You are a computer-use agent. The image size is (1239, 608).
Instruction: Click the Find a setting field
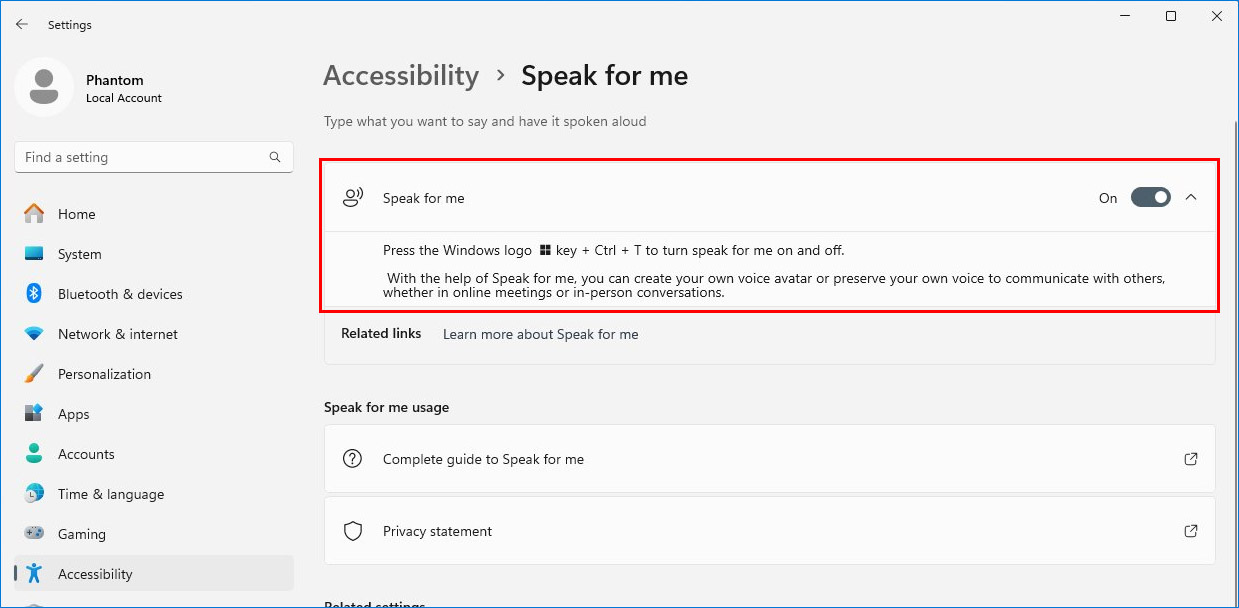click(x=154, y=157)
